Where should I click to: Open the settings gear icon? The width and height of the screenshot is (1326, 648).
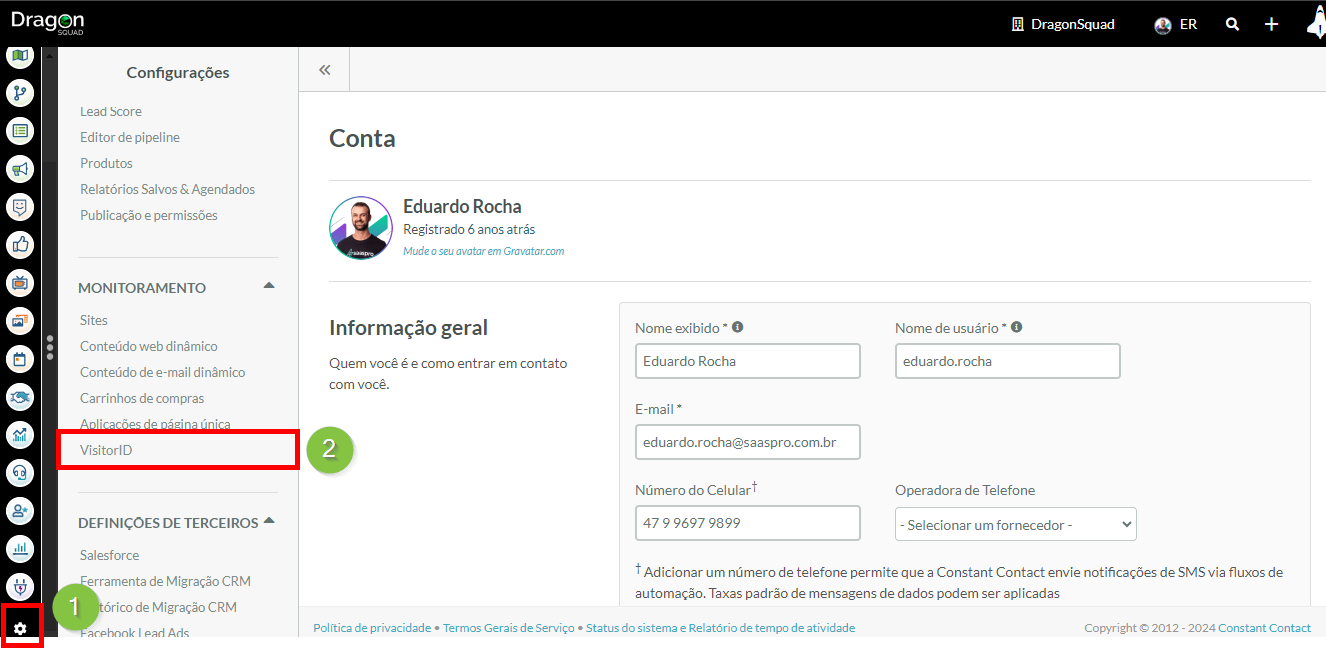pos(20,628)
